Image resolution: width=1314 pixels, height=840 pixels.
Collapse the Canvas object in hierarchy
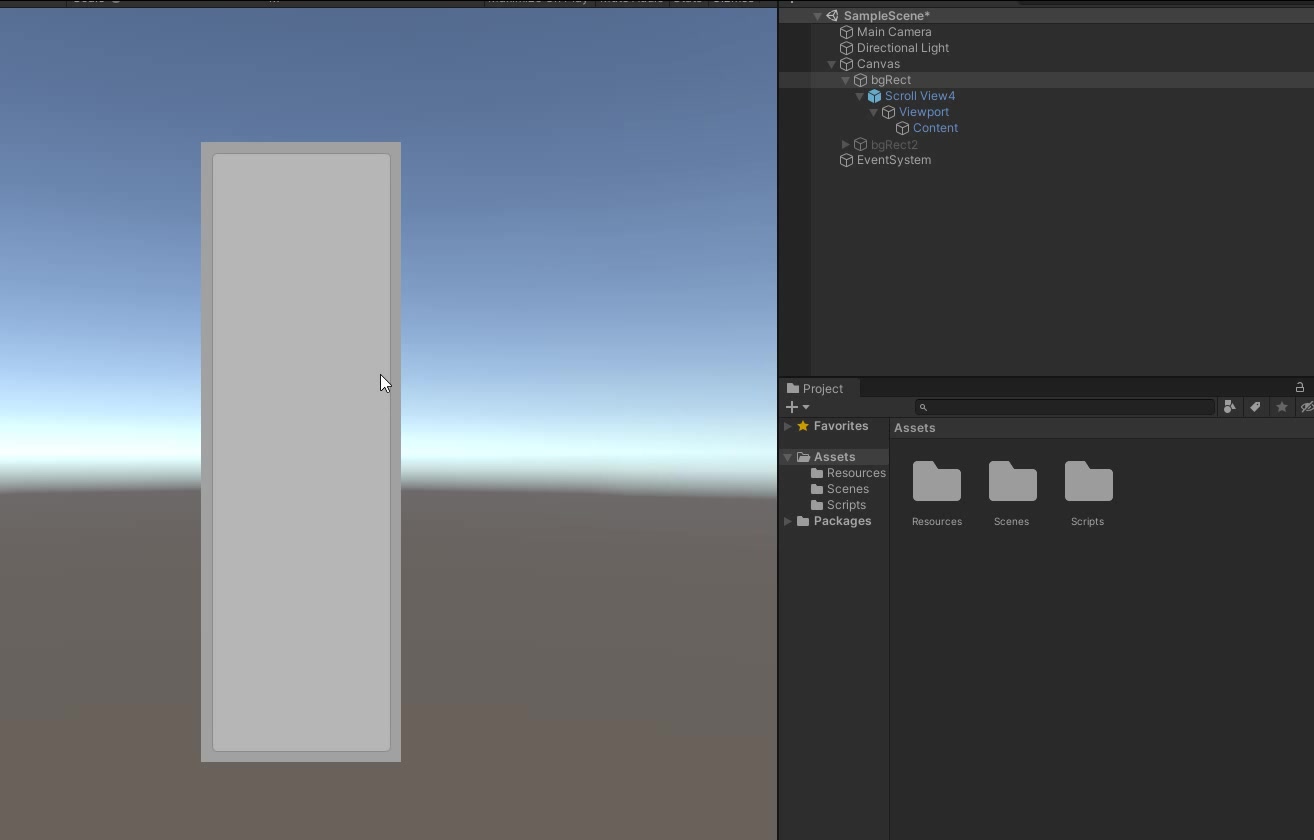pyautogui.click(x=831, y=64)
